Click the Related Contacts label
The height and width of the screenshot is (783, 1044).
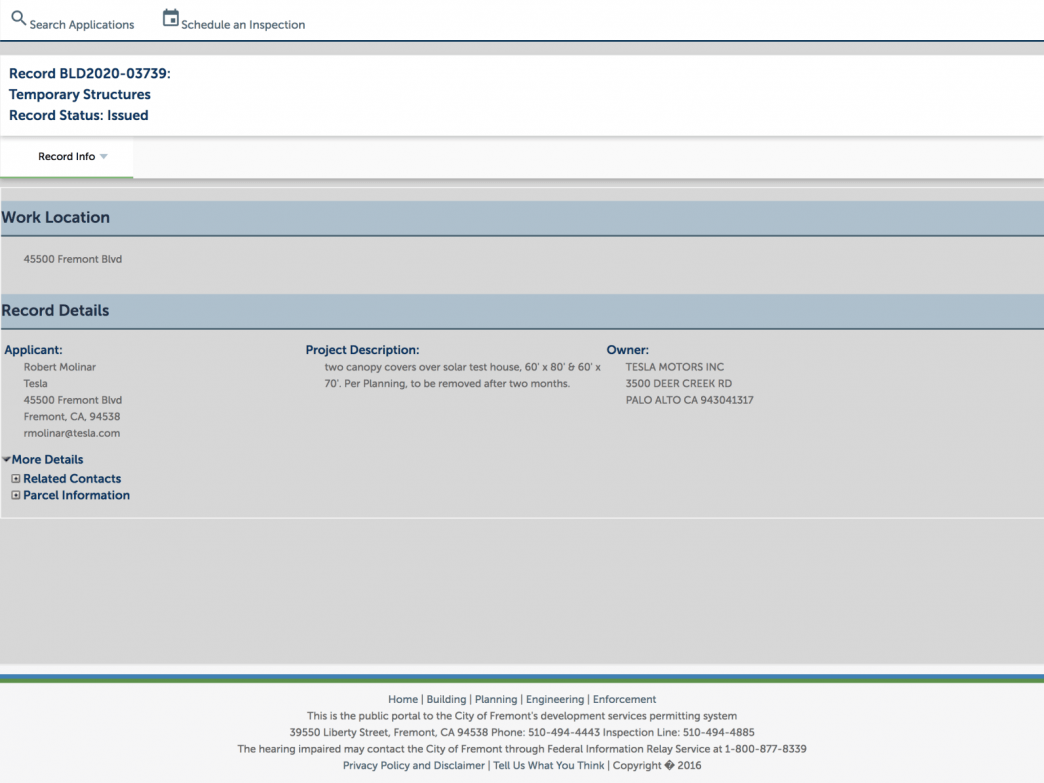72,479
